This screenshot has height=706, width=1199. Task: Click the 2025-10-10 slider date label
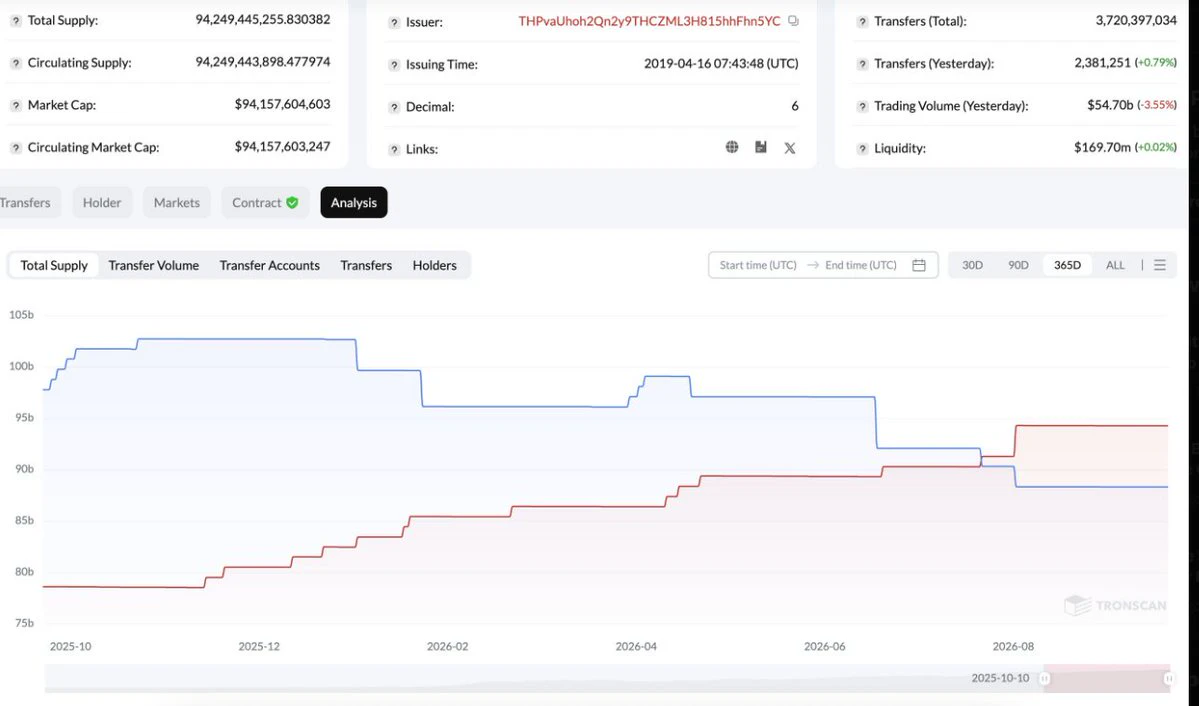1000,678
